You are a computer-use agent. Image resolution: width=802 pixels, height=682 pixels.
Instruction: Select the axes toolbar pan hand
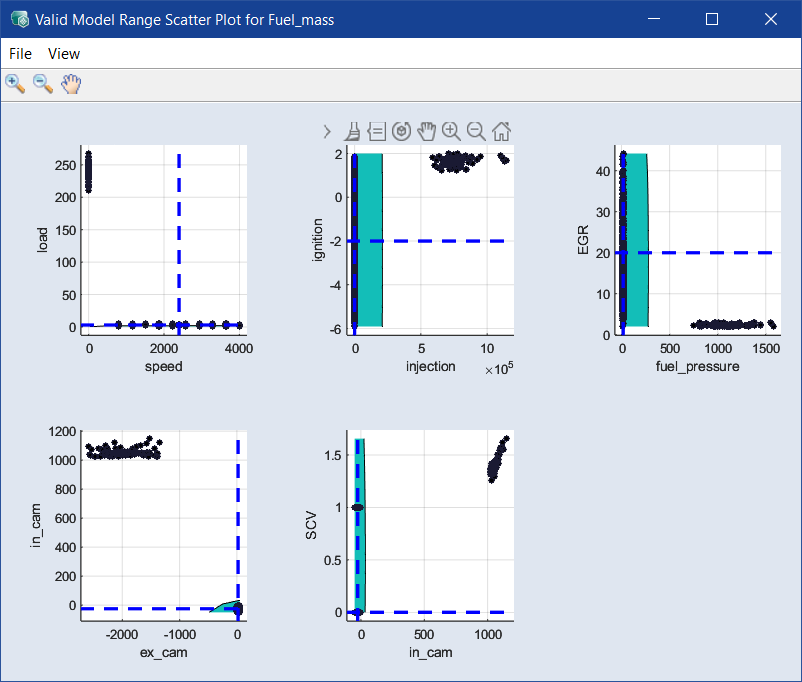426,131
